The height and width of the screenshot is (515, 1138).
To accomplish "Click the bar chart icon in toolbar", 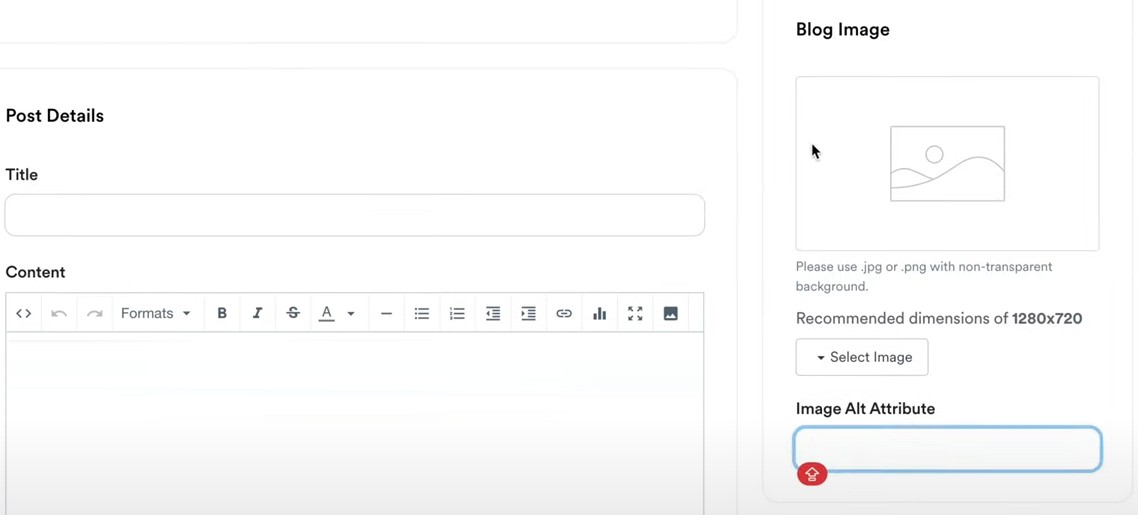I will click(x=599, y=313).
